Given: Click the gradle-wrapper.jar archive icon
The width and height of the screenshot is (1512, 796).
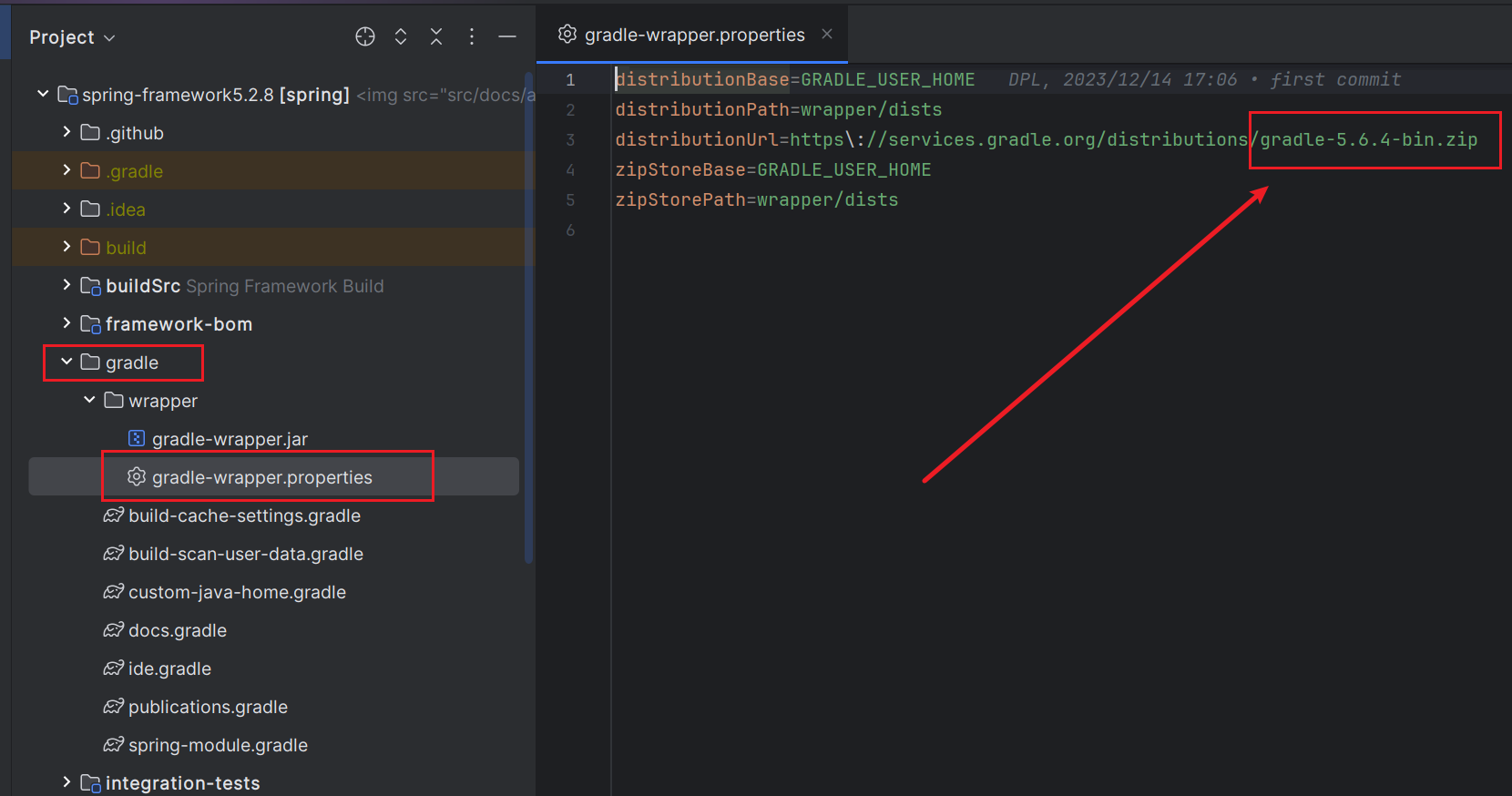Looking at the screenshot, I should point(137,438).
